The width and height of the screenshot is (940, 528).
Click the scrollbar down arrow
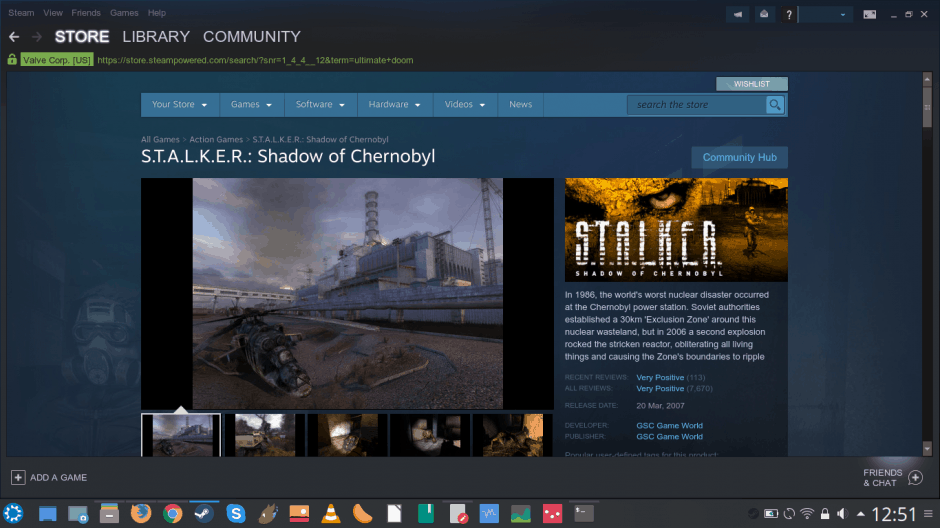click(x=927, y=448)
